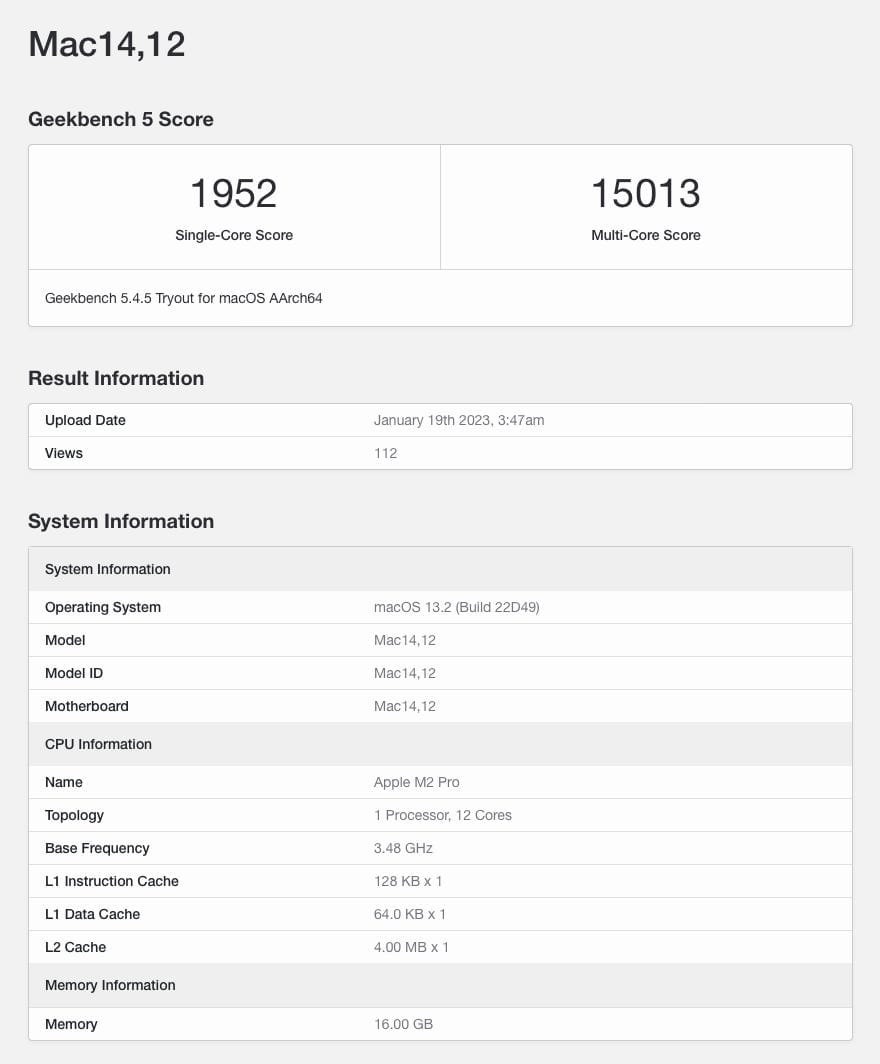Click the Operating System label

103,607
